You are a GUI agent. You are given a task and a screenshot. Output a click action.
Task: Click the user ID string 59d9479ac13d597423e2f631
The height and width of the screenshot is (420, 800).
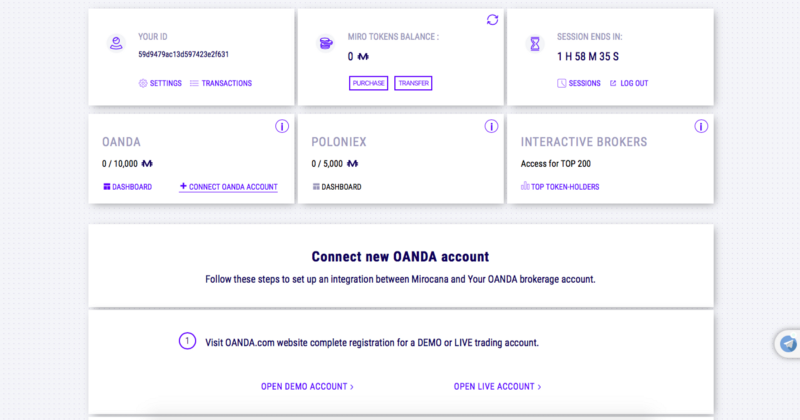point(184,54)
